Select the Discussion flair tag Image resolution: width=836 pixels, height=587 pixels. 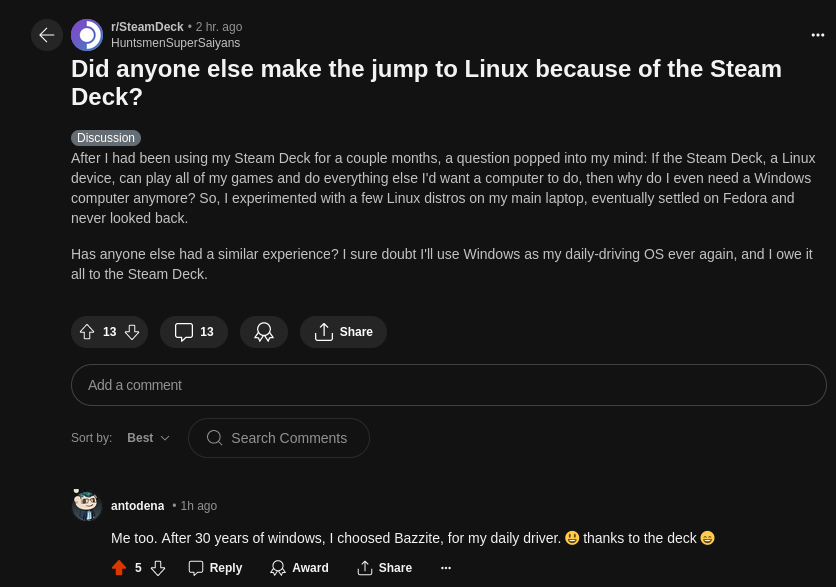(106, 138)
